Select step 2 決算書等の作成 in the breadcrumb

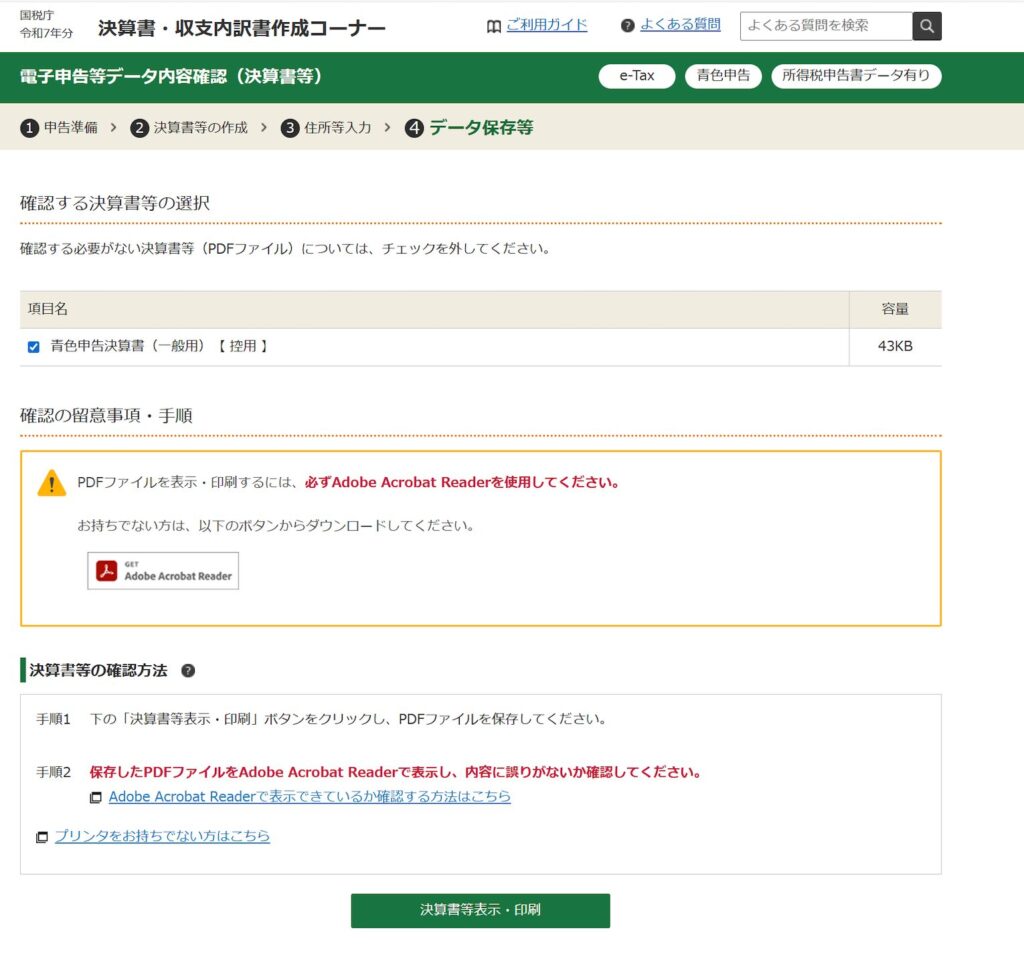189,128
